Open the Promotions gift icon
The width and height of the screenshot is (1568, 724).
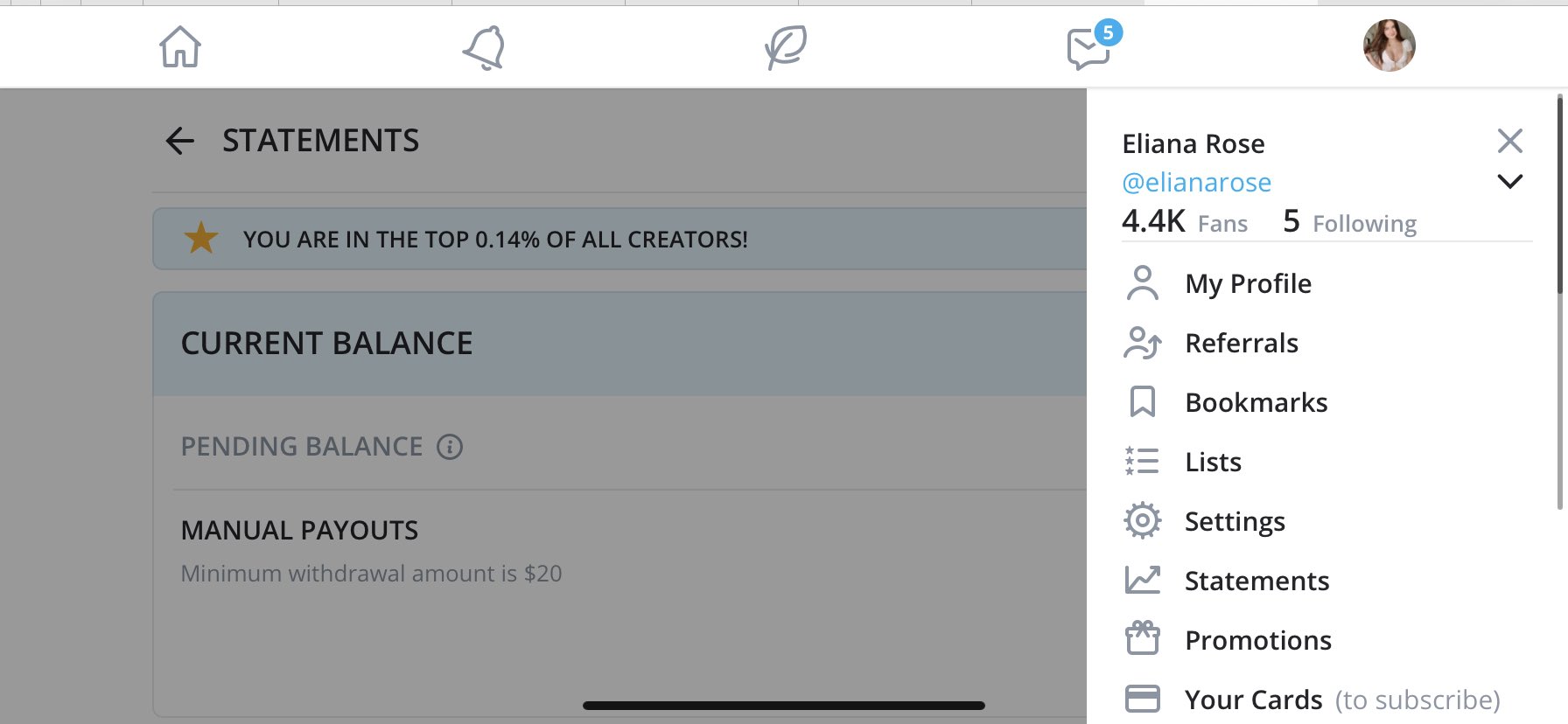click(1142, 638)
